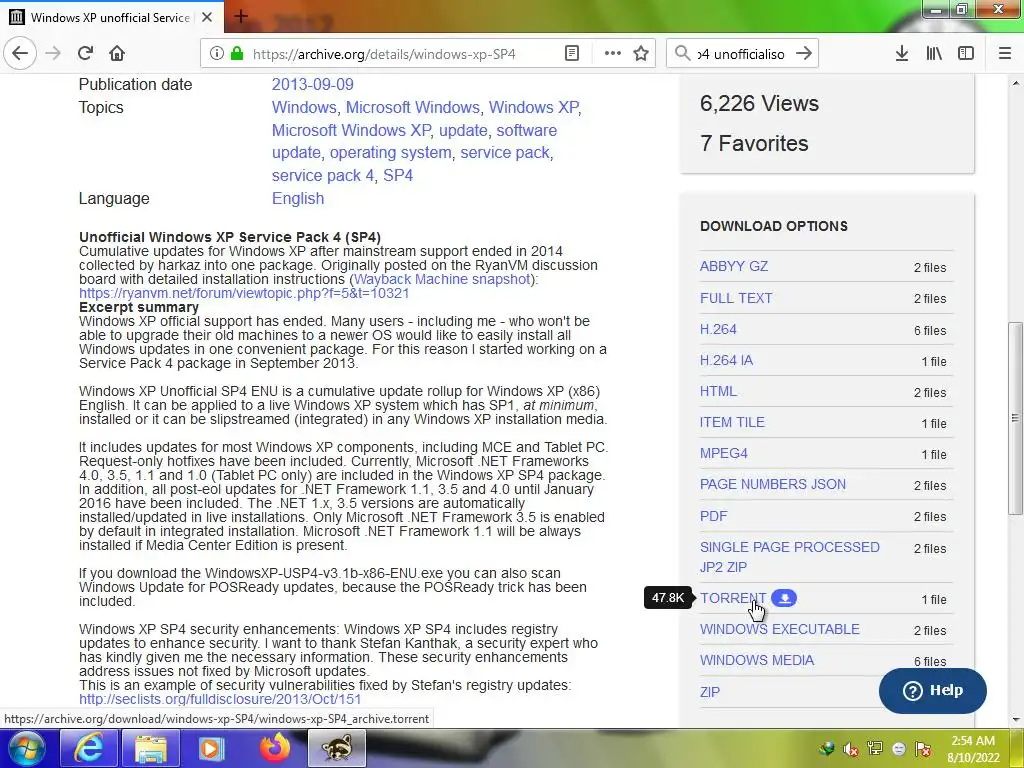Open a new tab with the plus button
The image size is (1024, 768).
240,16
